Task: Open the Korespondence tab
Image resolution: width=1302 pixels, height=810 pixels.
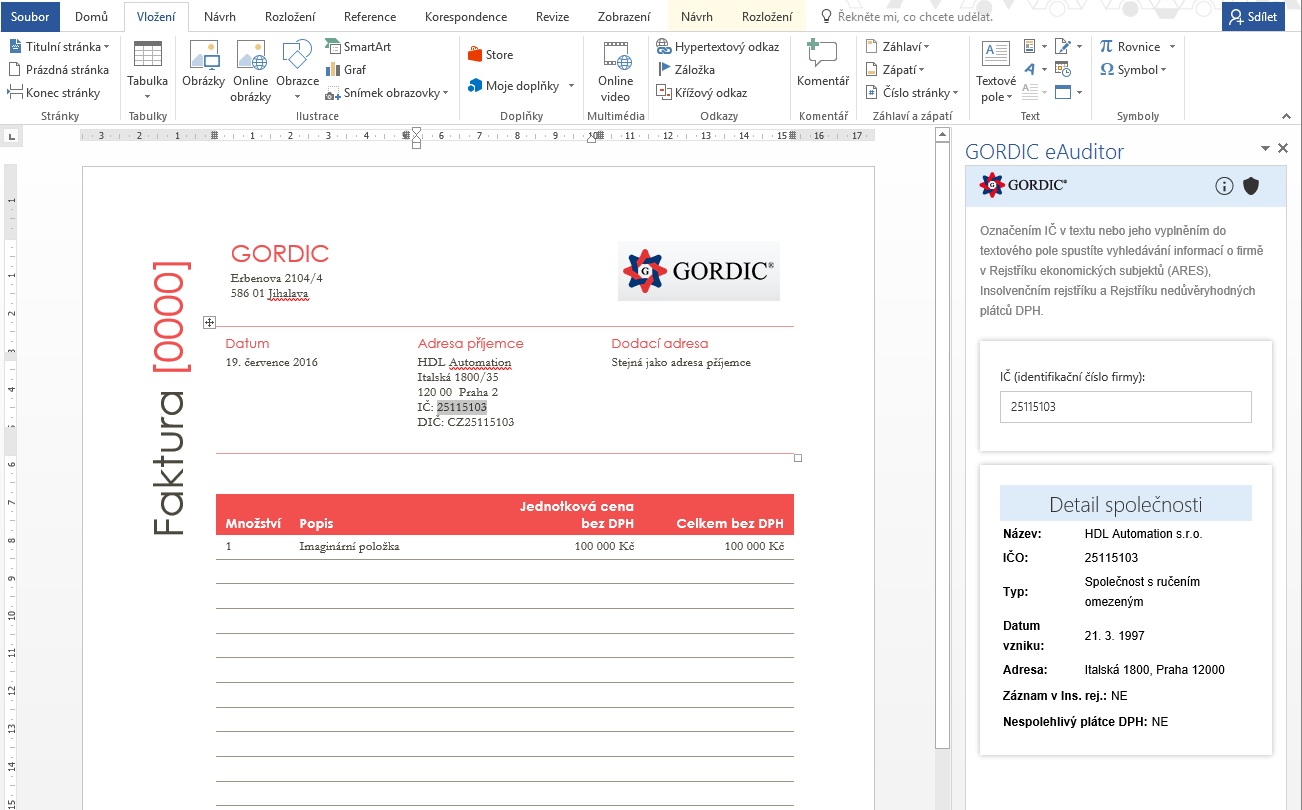Action: tap(466, 17)
